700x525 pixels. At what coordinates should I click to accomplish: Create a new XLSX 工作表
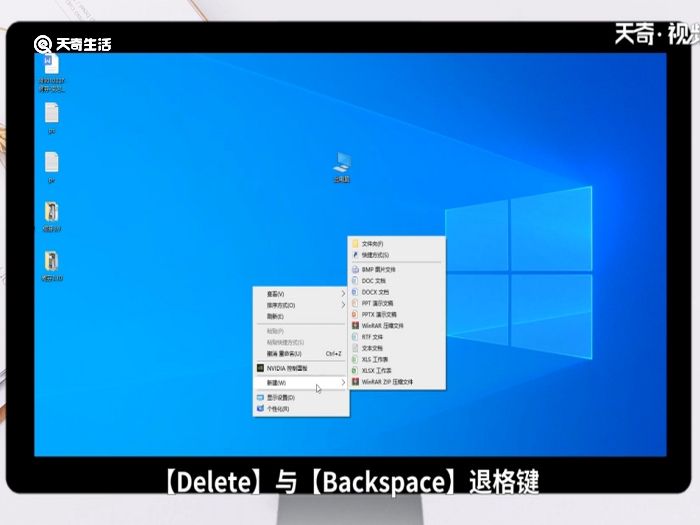396,371
